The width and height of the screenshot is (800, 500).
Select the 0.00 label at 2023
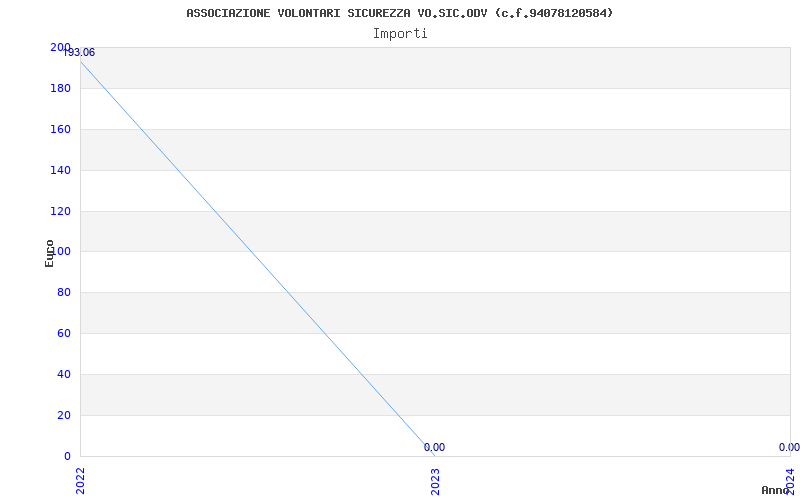coord(434,447)
